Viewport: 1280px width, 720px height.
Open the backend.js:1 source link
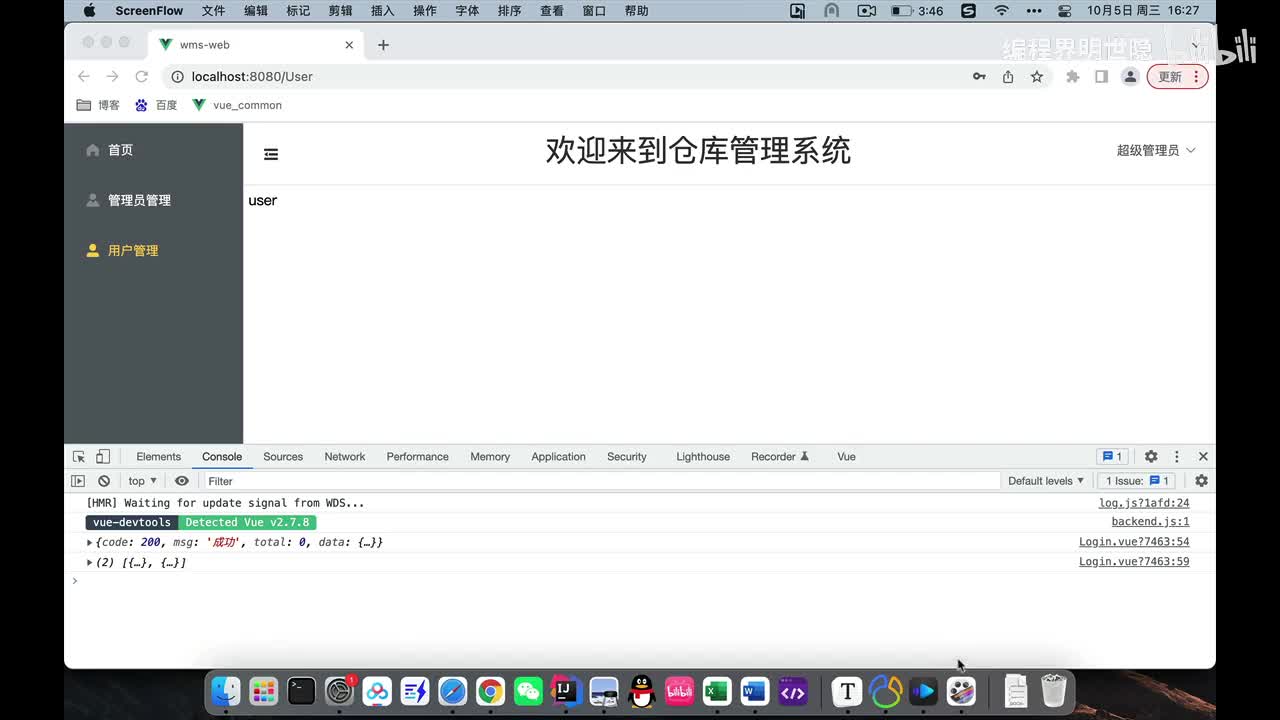coord(1151,522)
